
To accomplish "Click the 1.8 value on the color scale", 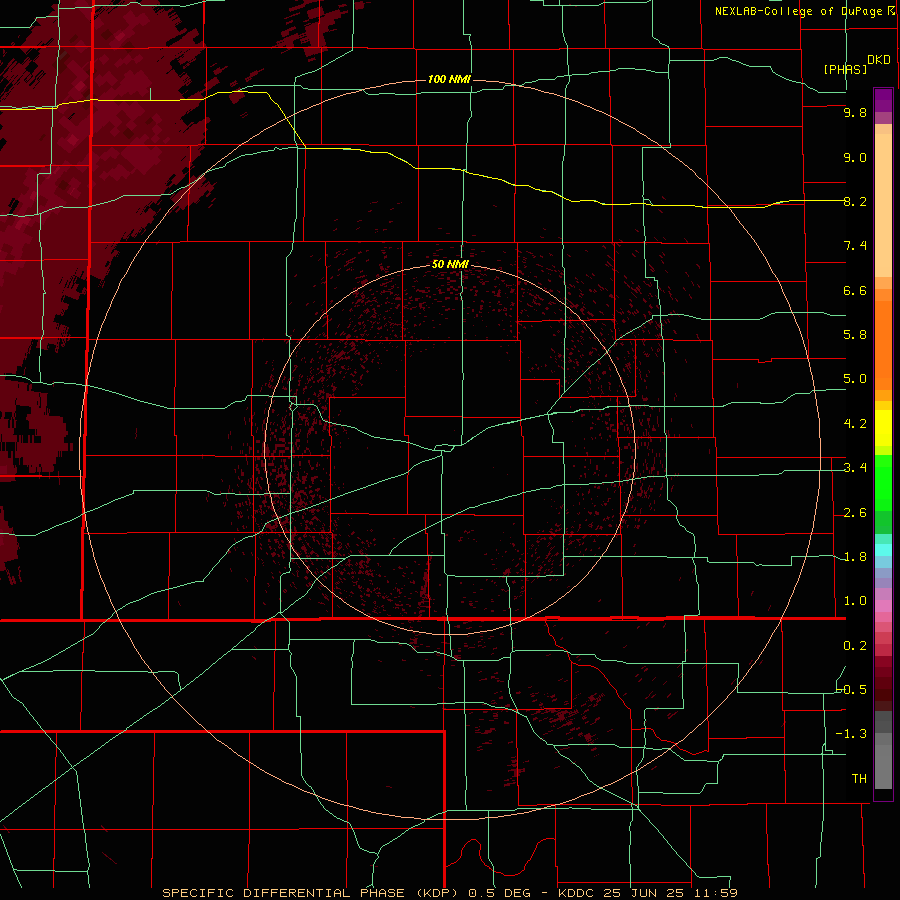I will (855, 557).
